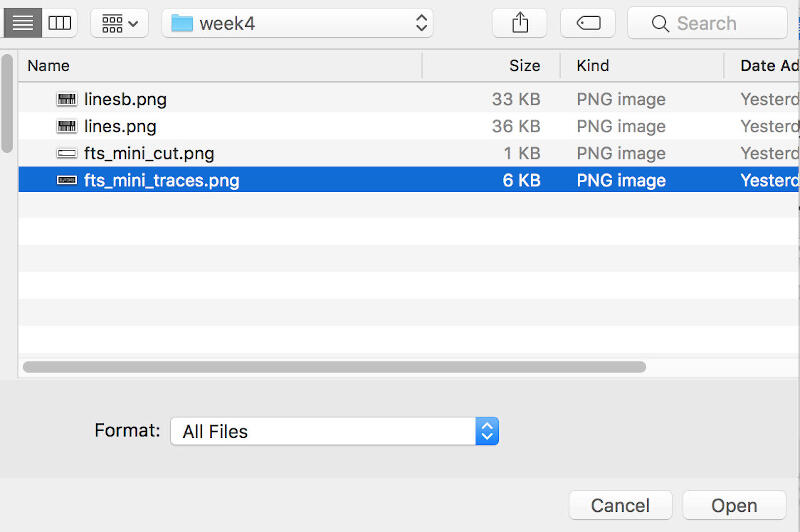800x532 pixels.
Task: Sort files by Size column
Action: click(524, 66)
